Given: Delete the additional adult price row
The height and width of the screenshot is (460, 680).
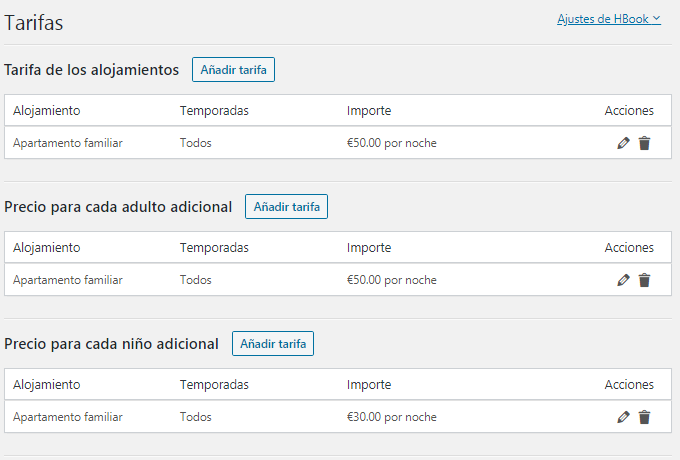Looking at the screenshot, I should click(x=644, y=280).
